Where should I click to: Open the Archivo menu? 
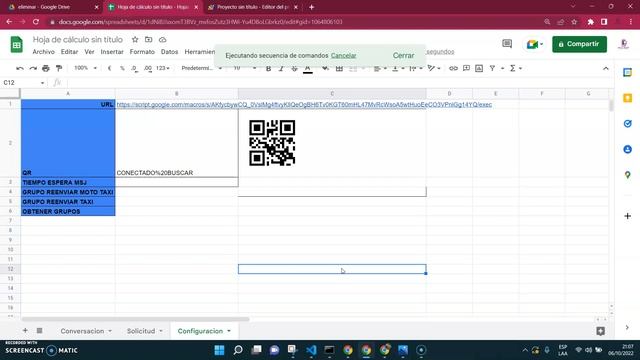(43, 52)
